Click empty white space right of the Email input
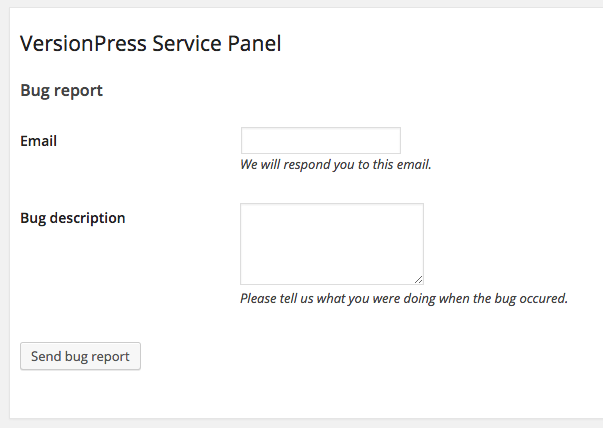Image resolution: width=603 pixels, height=428 pixels. tap(500, 140)
